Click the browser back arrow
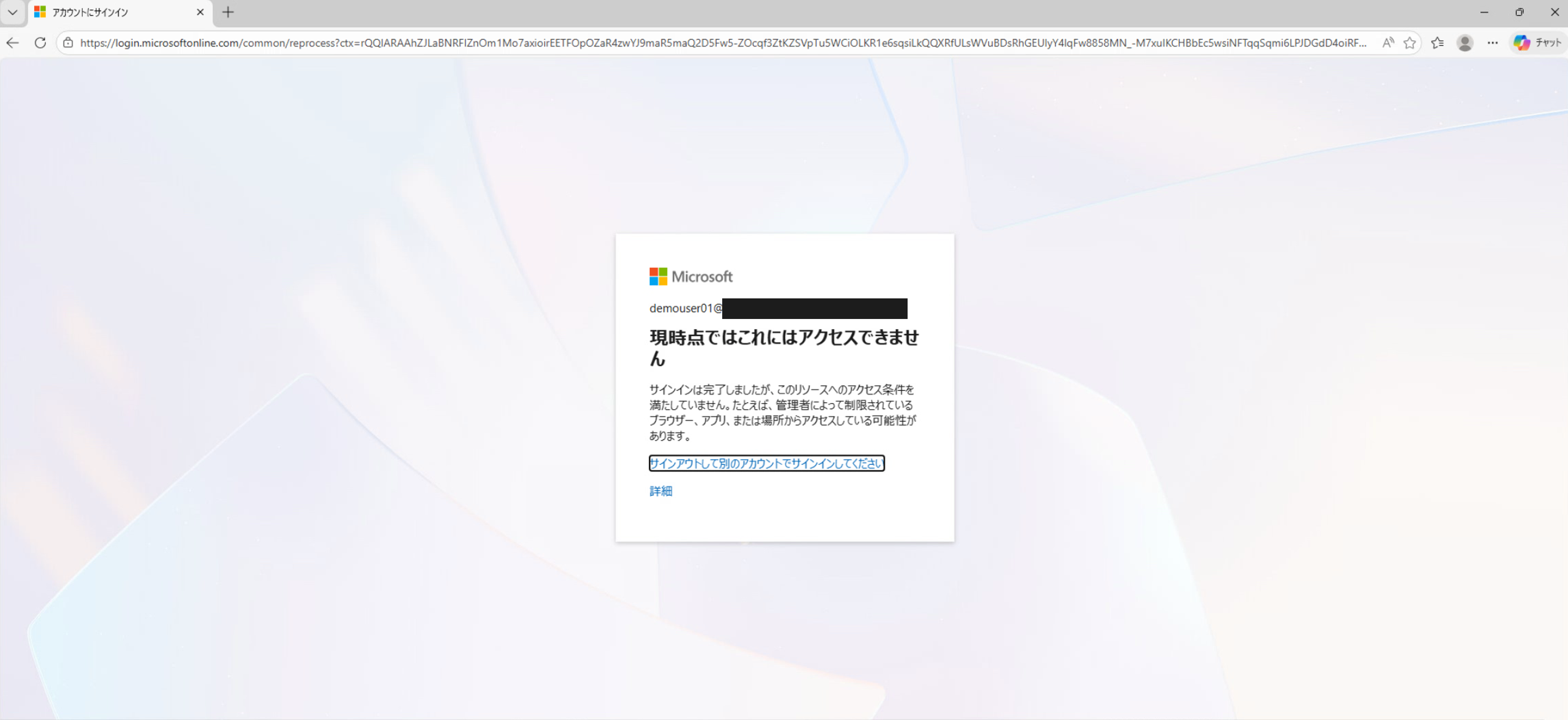Screen dimensions: 1568x720 point(13,43)
